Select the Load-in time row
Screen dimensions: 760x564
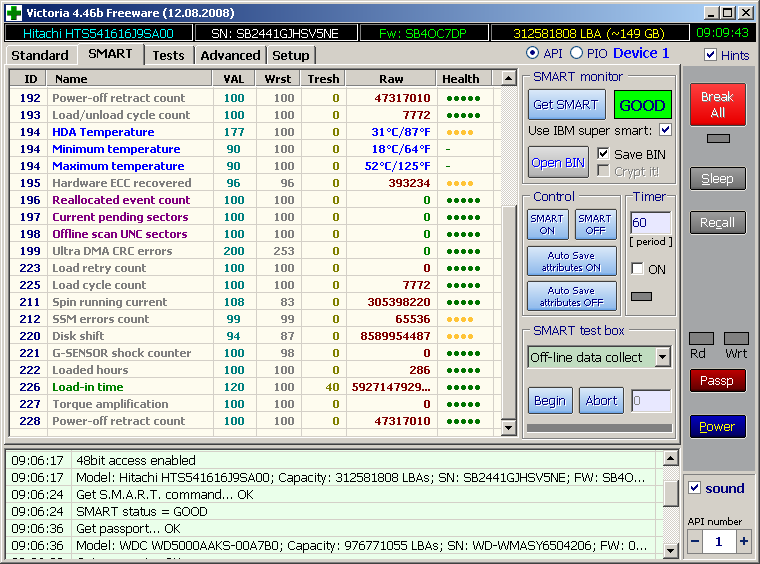coord(255,387)
